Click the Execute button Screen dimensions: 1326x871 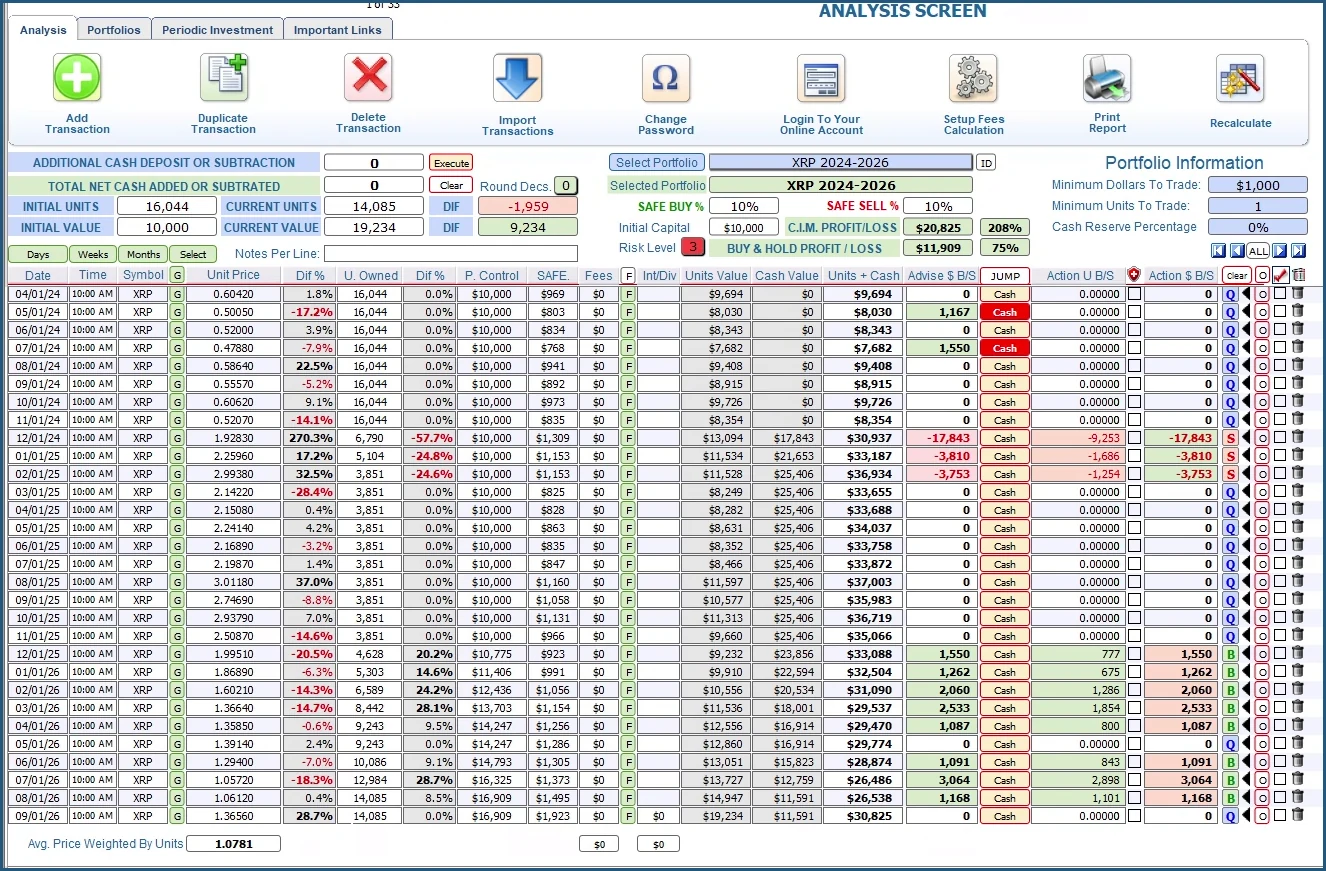click(451, 162)
